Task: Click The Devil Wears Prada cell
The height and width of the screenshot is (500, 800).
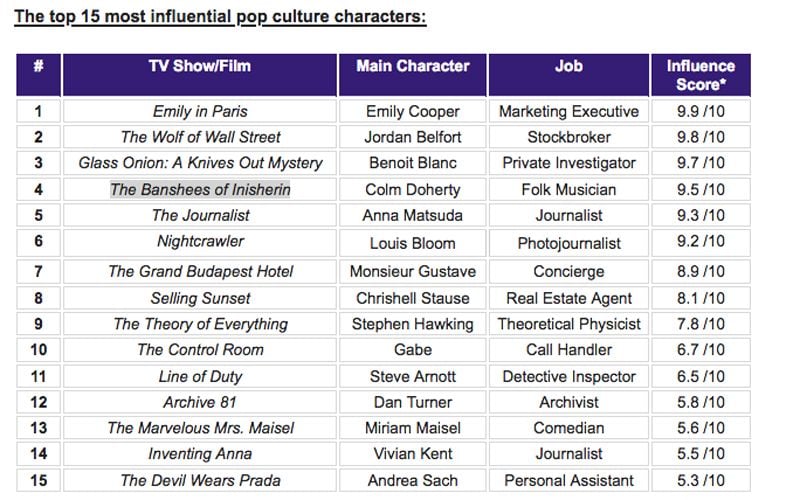Action: [199, 480]
